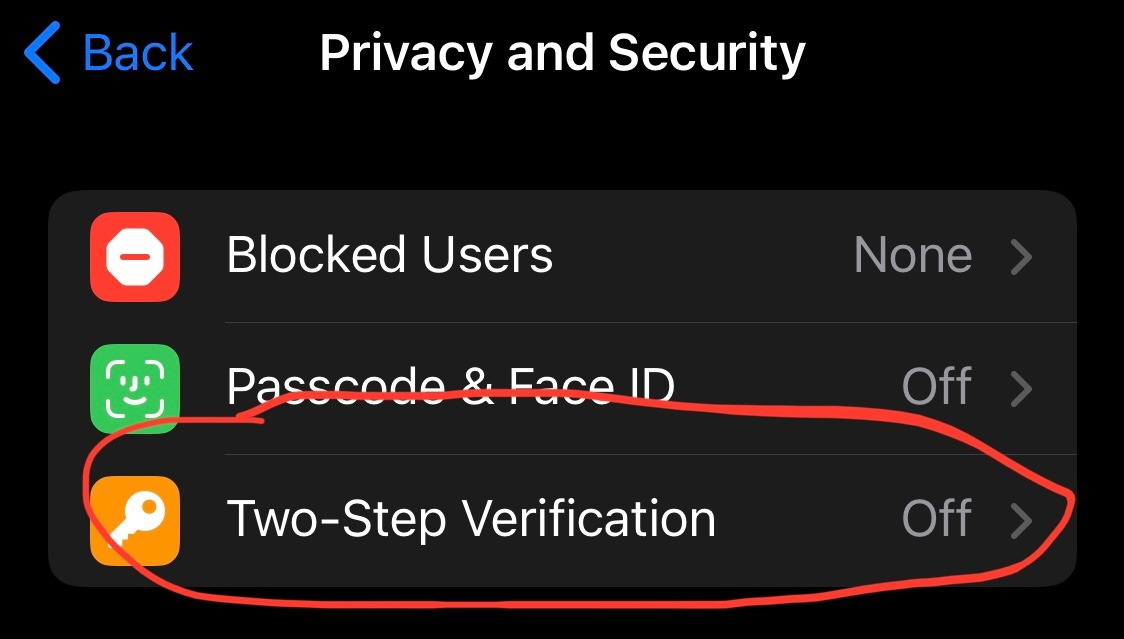Viewport: 1124px width, 639px height.
Task: Tap the Off value beside Passcode & Face ID
Action: coord(937,387)
